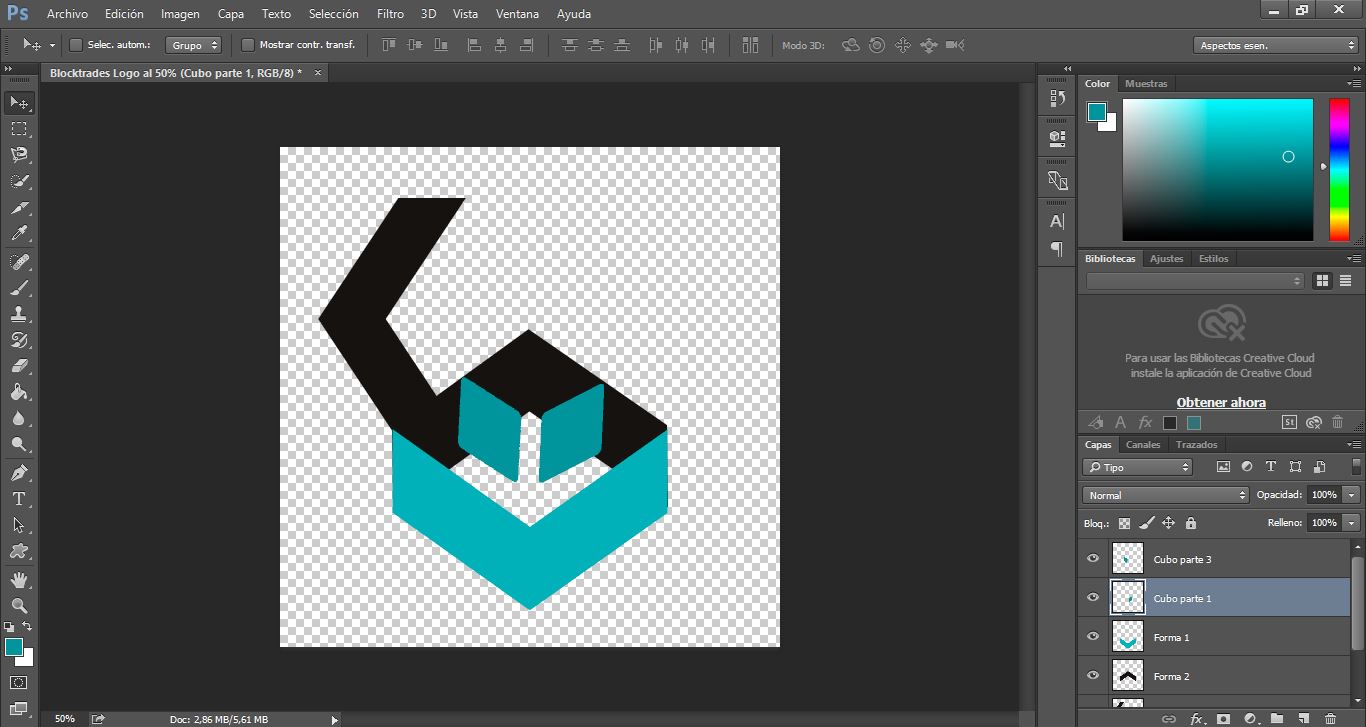Open the Opacidad dropdown arrow

click(1352, 495)
